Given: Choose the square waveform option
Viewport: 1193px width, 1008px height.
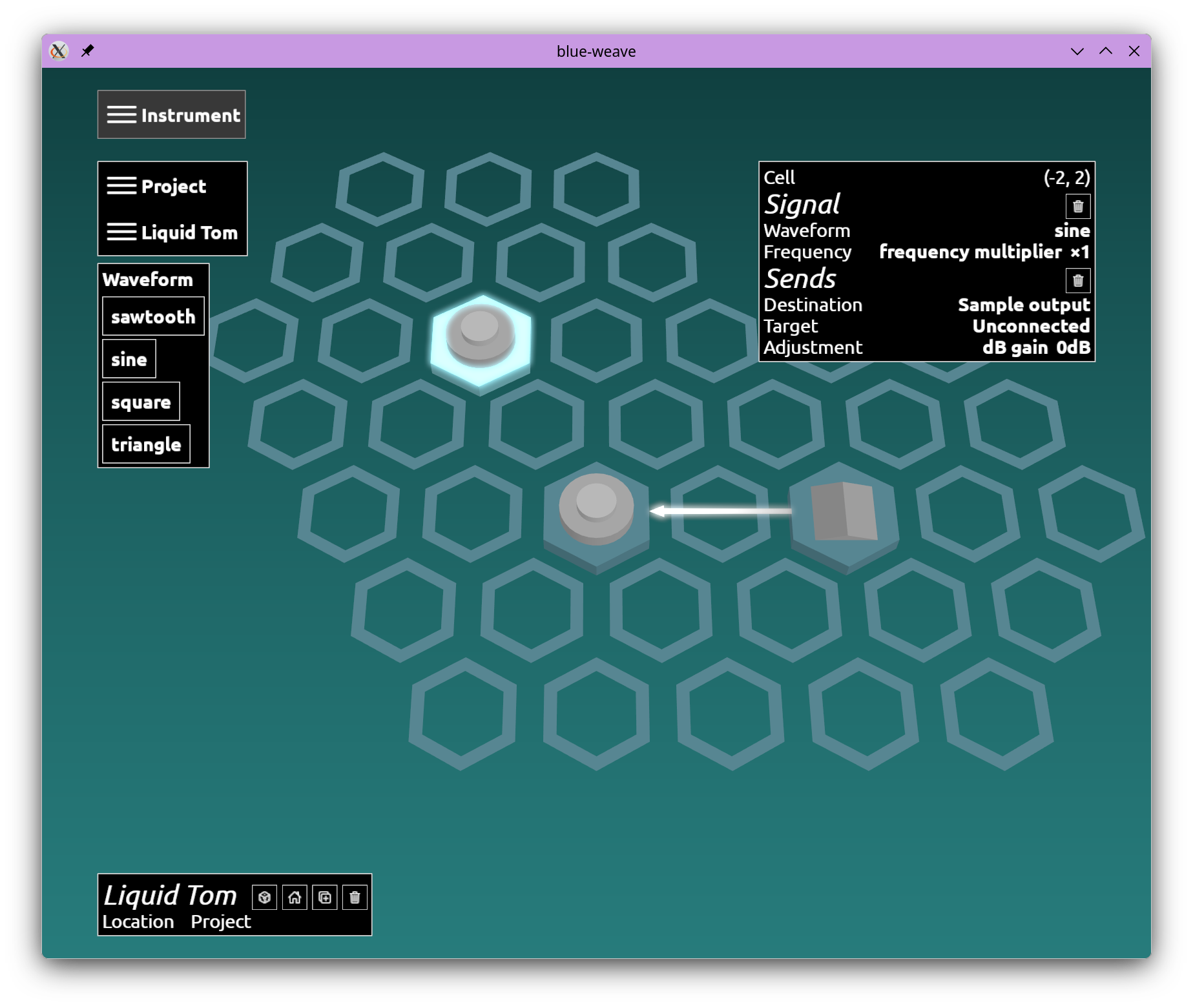Looking at the screenshot, I should pyautogui.click(x=141, y=402).
